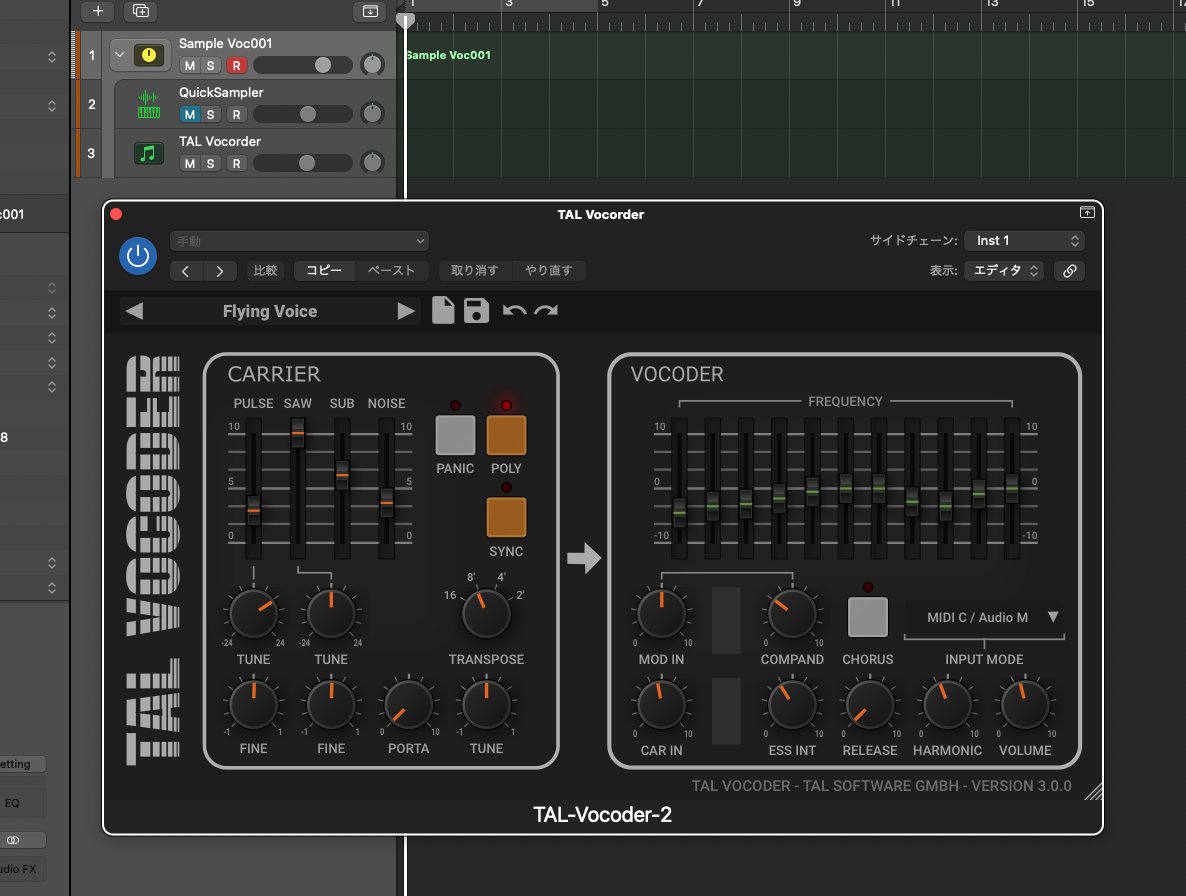The height and width of the screenshot is (896, 1186).
Task: Click the track header download-arrow icon
Action: pyautogui.click(x=370, y=11)
